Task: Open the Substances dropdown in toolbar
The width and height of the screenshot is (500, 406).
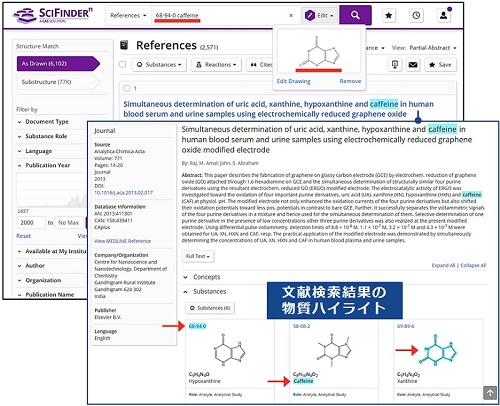Action: 159,64
